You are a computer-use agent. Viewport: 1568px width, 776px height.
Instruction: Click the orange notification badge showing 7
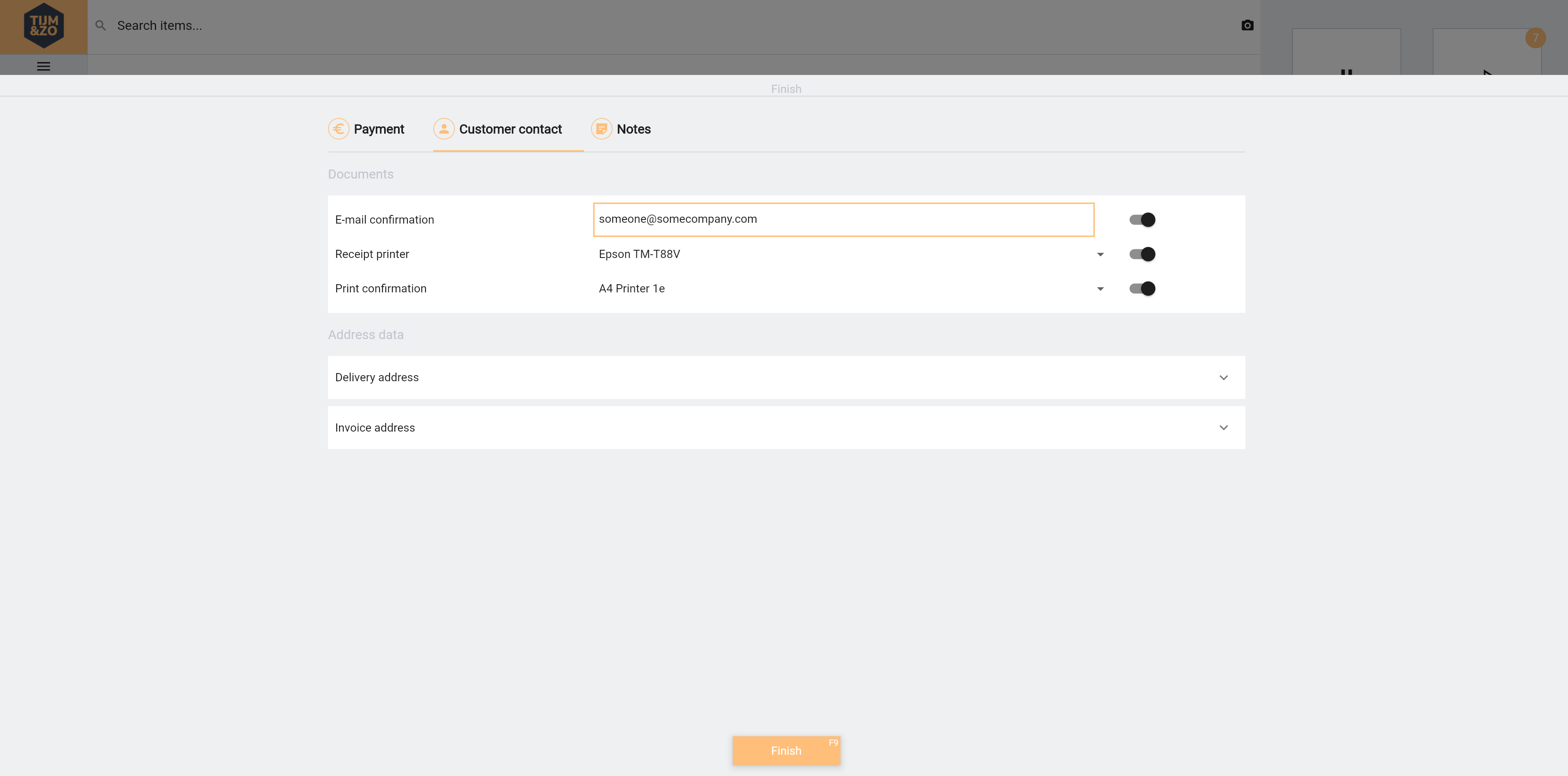[x=1535, y=38]
